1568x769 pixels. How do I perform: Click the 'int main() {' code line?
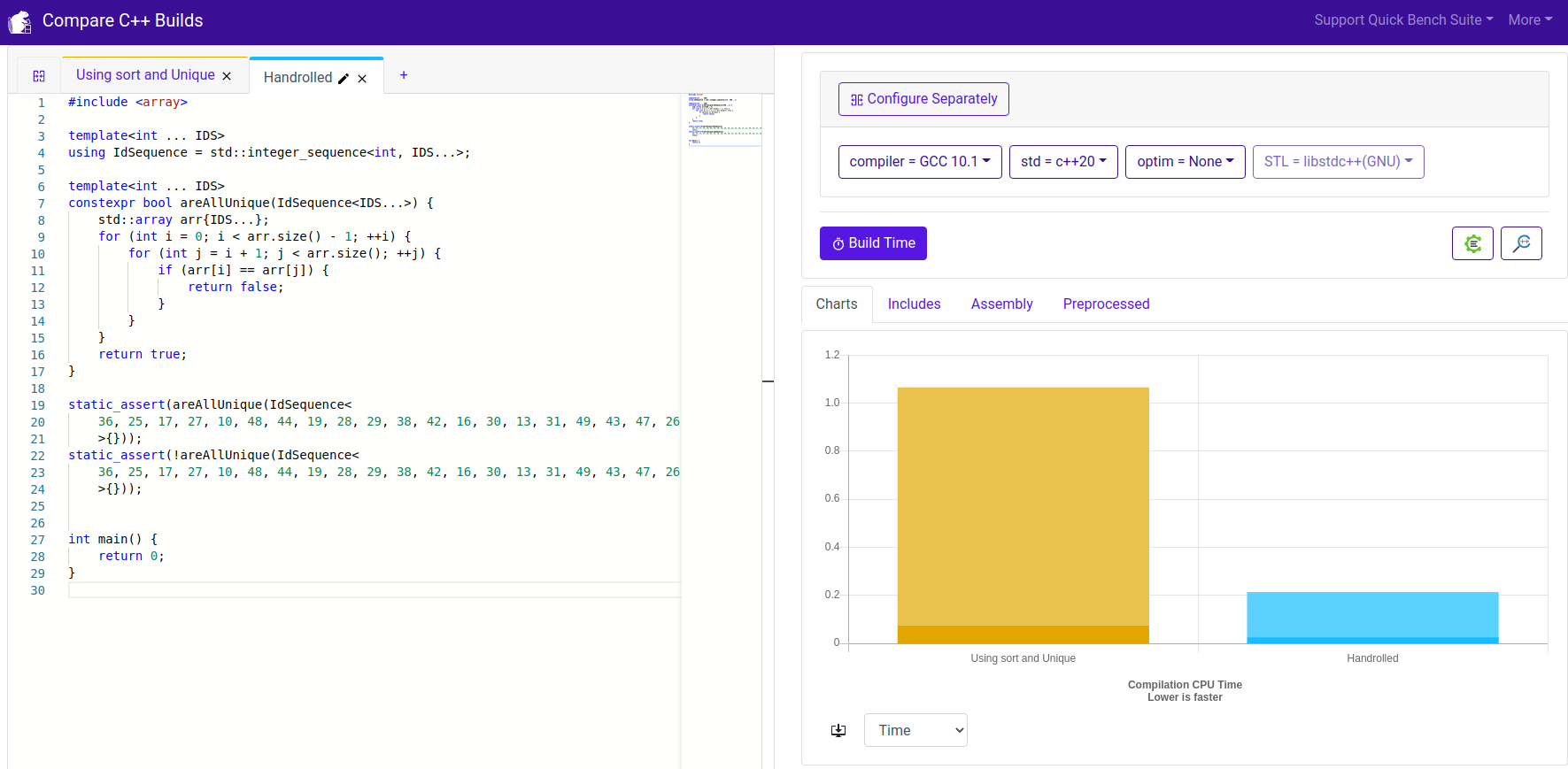(x=112, y=540)
